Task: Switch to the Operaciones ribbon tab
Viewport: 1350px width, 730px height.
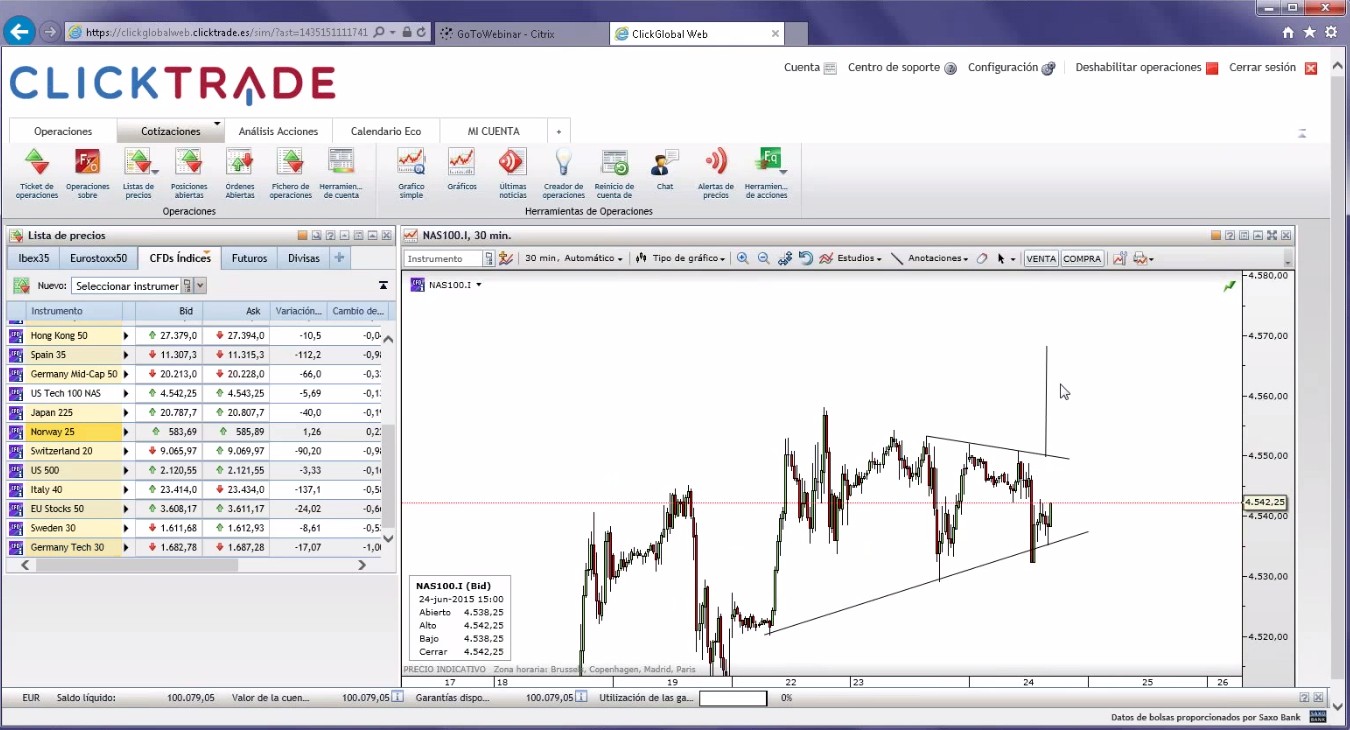Action: (x=63, y=131)
